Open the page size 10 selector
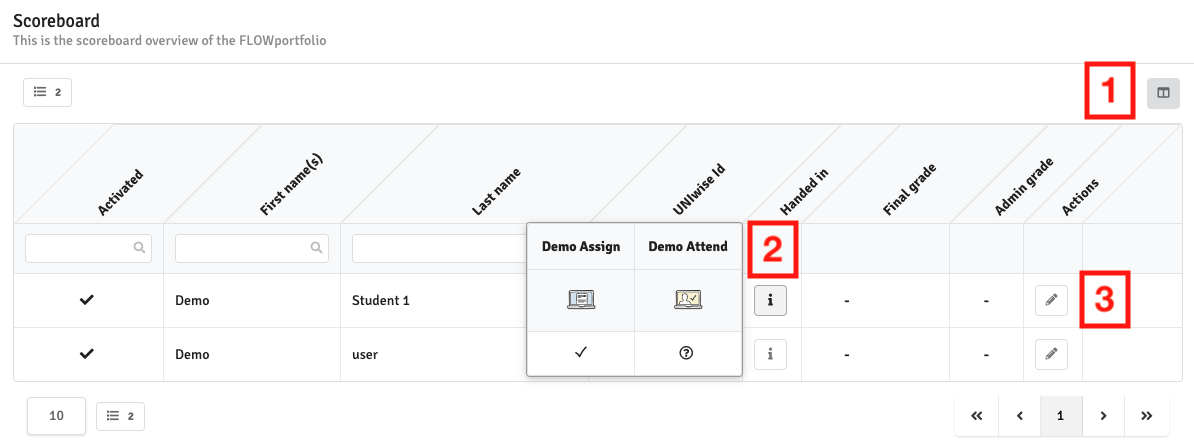 (x=56, y=416)
